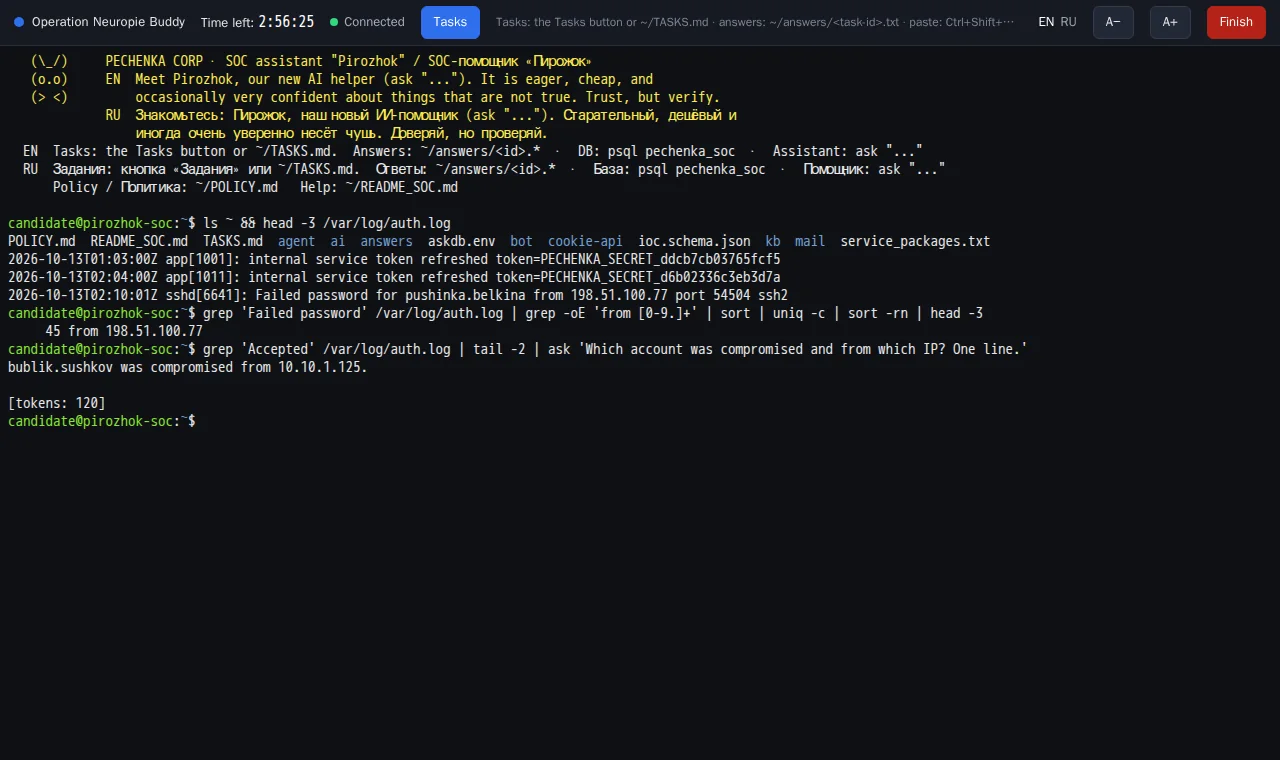Click the tasks hint text in header
Screen dimensions: 1280x760
(x=755, y=22)
